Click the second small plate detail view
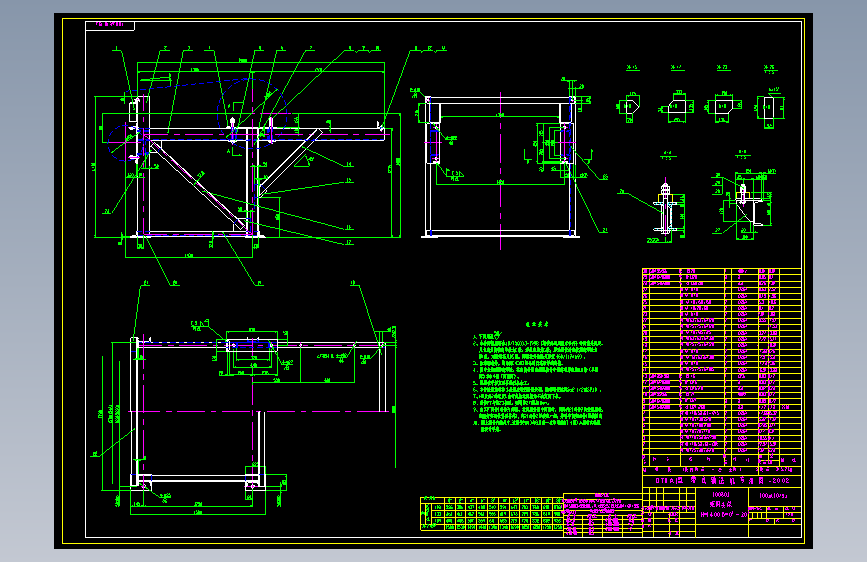Viewport: 867px width, 562px height. click(x=676, y=106)
